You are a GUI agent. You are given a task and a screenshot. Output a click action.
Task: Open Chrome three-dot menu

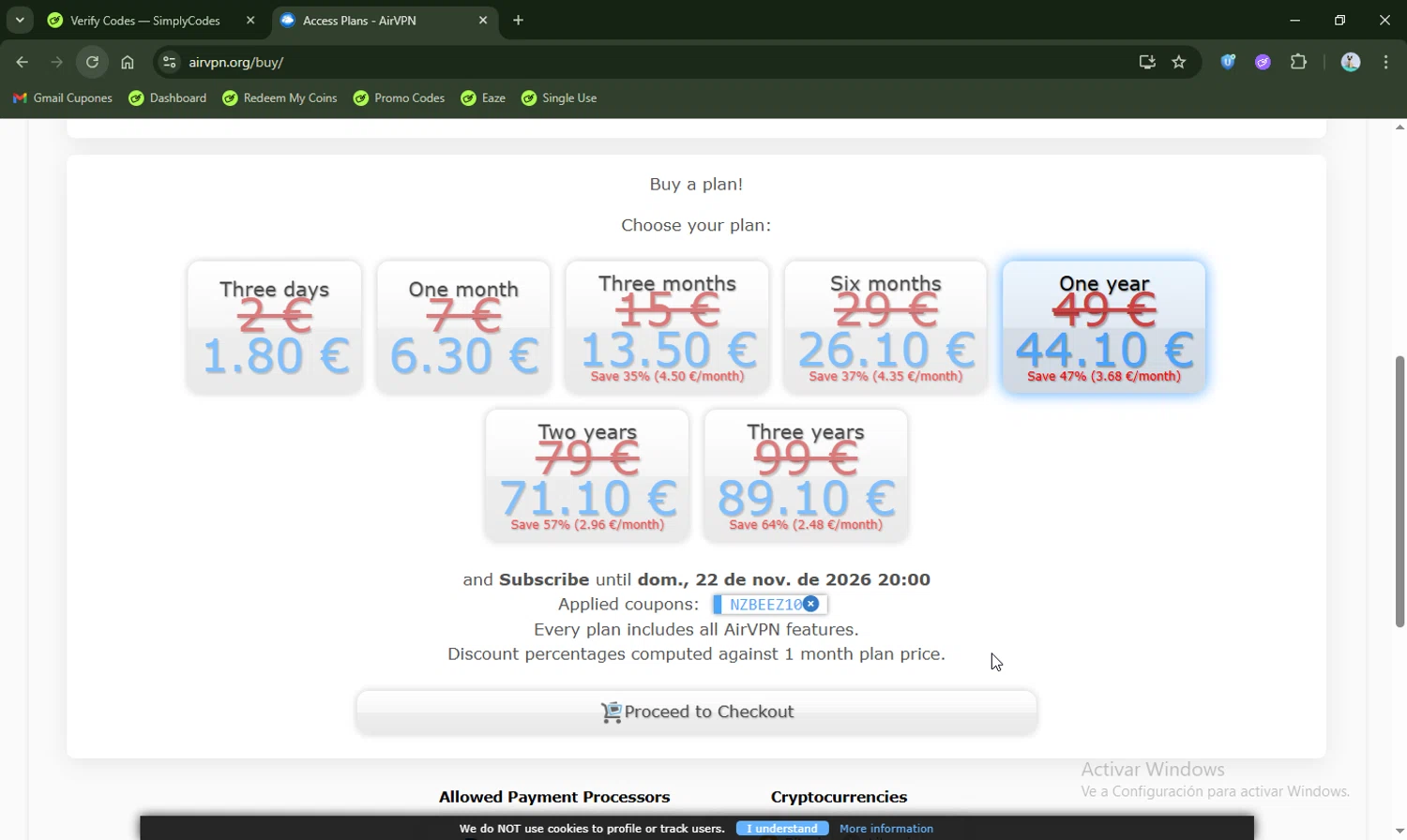point(1385,62)
